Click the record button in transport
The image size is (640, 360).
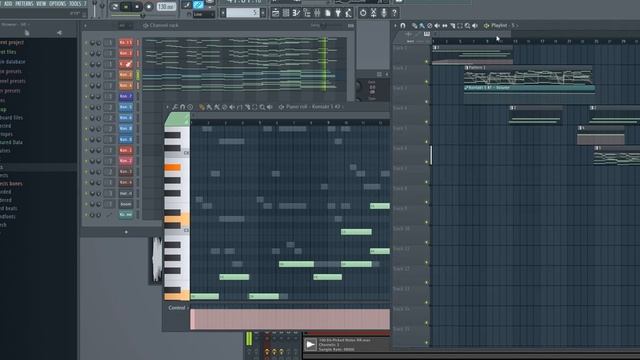tap(149, 7)
